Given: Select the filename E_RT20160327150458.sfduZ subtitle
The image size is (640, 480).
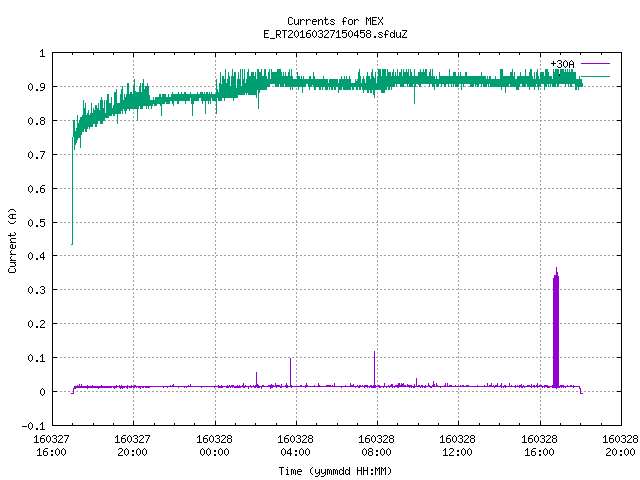Looking at the screenshot, I should (335, 34).
